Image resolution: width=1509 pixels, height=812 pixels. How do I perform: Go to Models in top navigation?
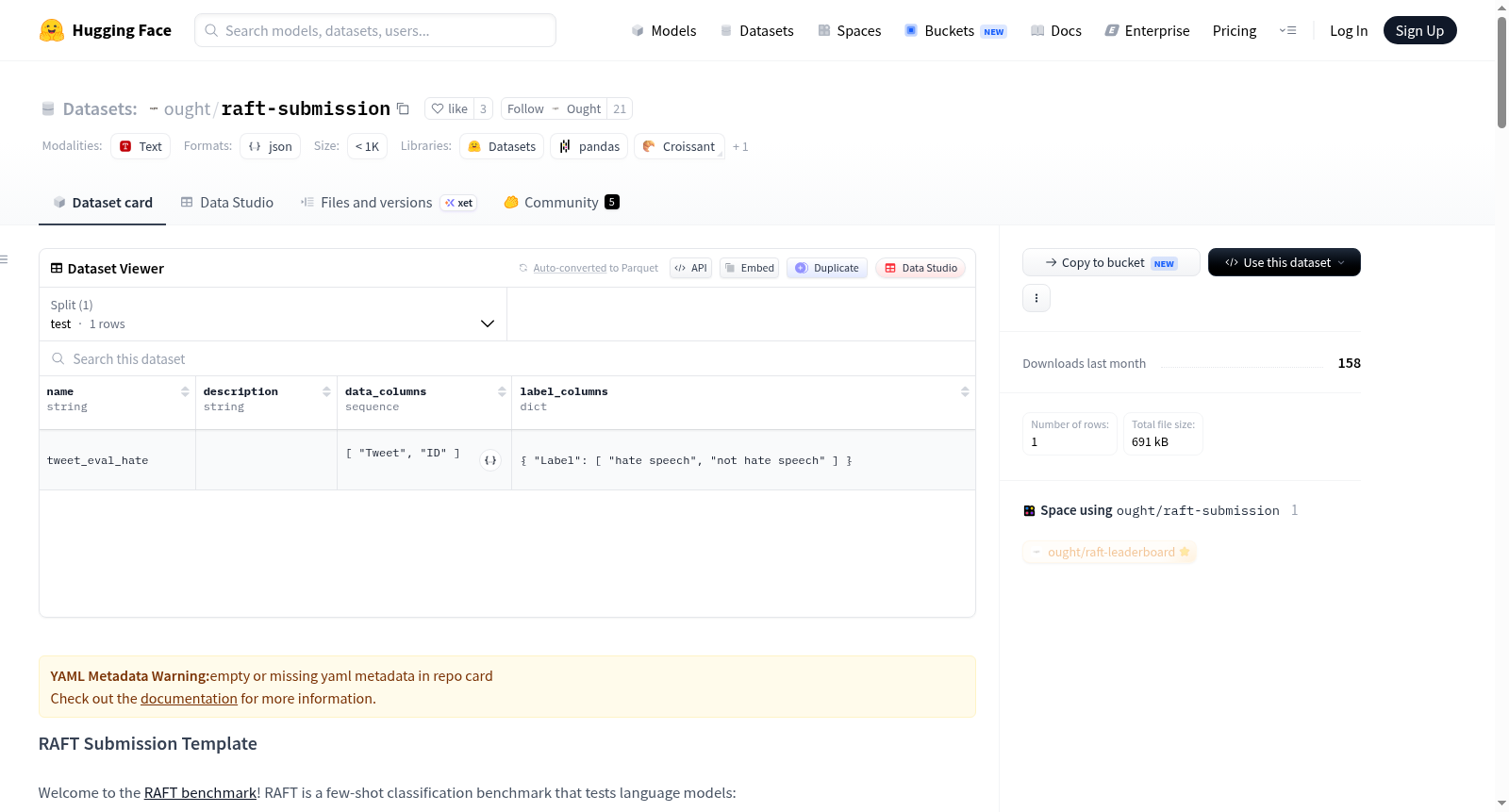click(x=664, y=30)
